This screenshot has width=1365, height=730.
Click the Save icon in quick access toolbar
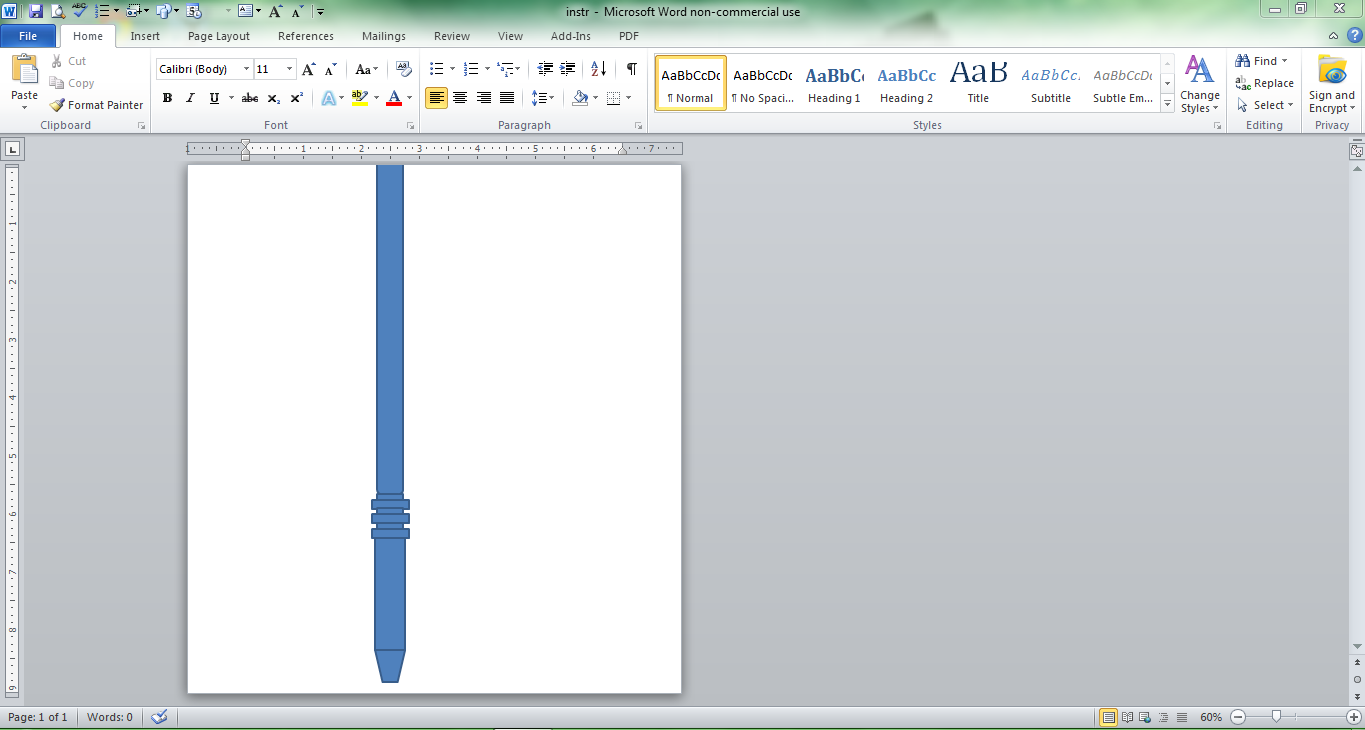point(36,11)
